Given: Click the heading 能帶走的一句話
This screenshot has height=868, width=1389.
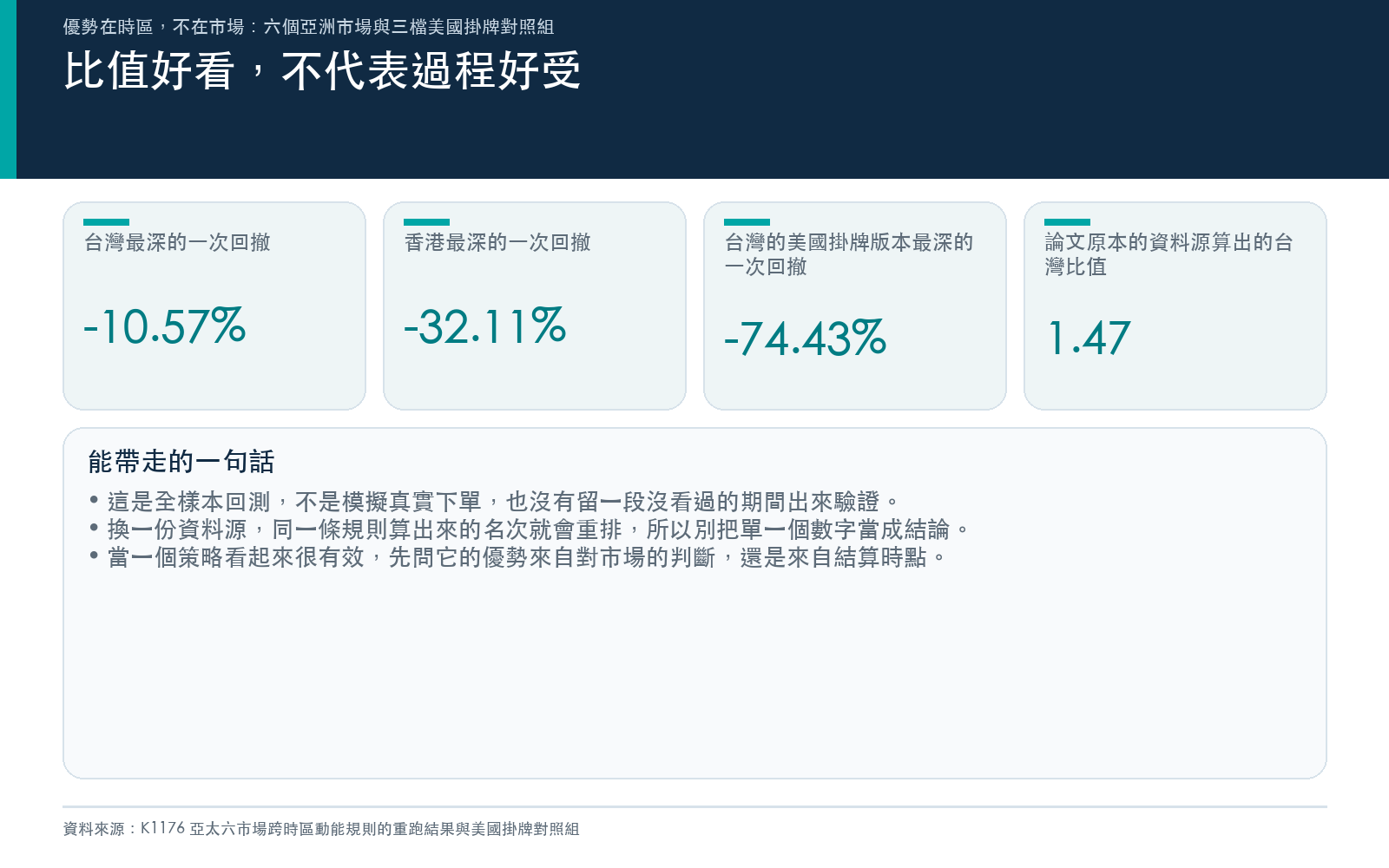Looking at the screenshot, I should click(181, 461).
